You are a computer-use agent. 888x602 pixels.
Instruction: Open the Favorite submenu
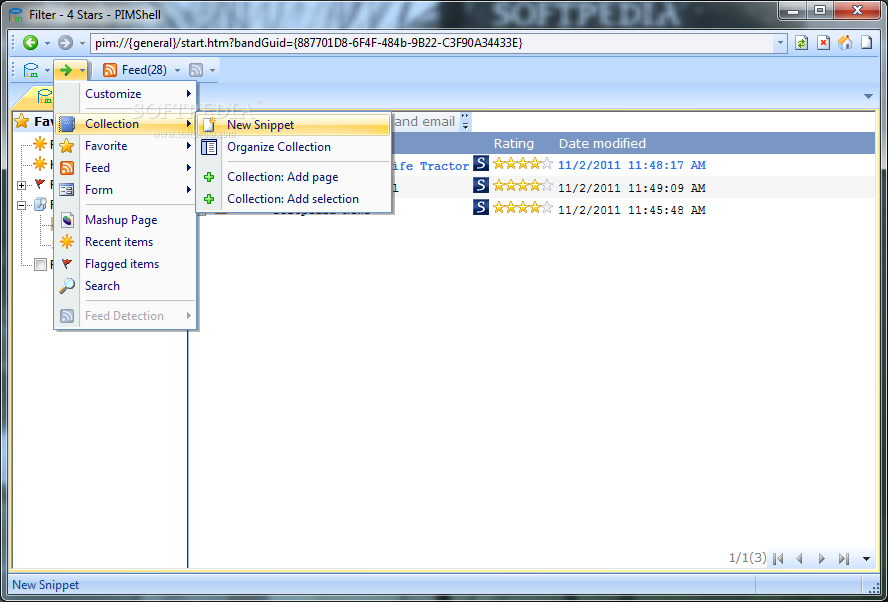tap(126, 146)
